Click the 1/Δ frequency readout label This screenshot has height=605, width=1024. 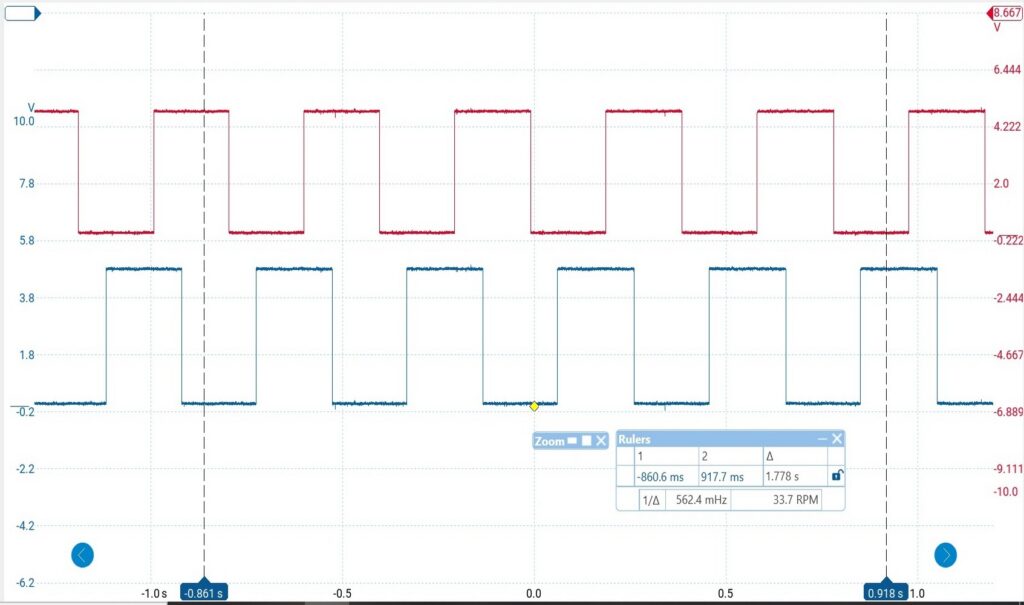point(650,500)
